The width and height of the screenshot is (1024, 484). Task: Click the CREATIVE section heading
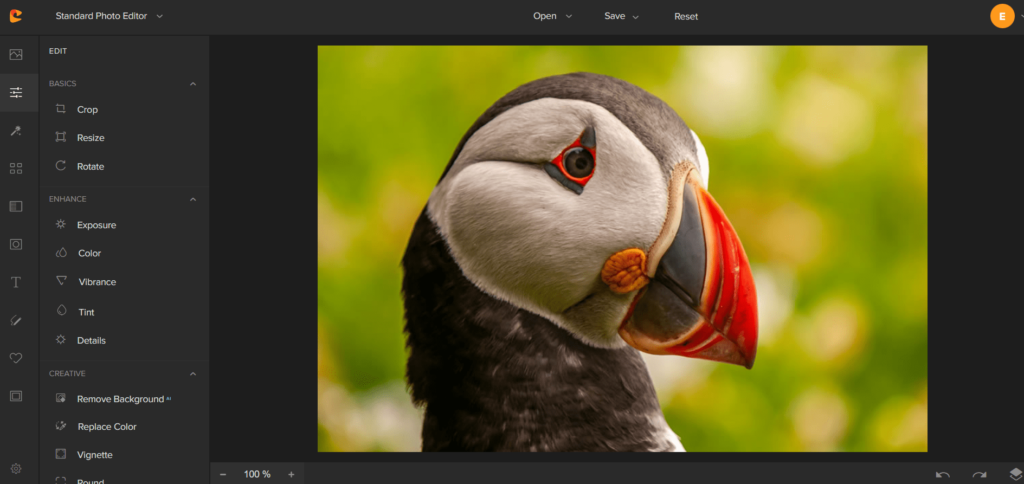[x=67, y=374]
